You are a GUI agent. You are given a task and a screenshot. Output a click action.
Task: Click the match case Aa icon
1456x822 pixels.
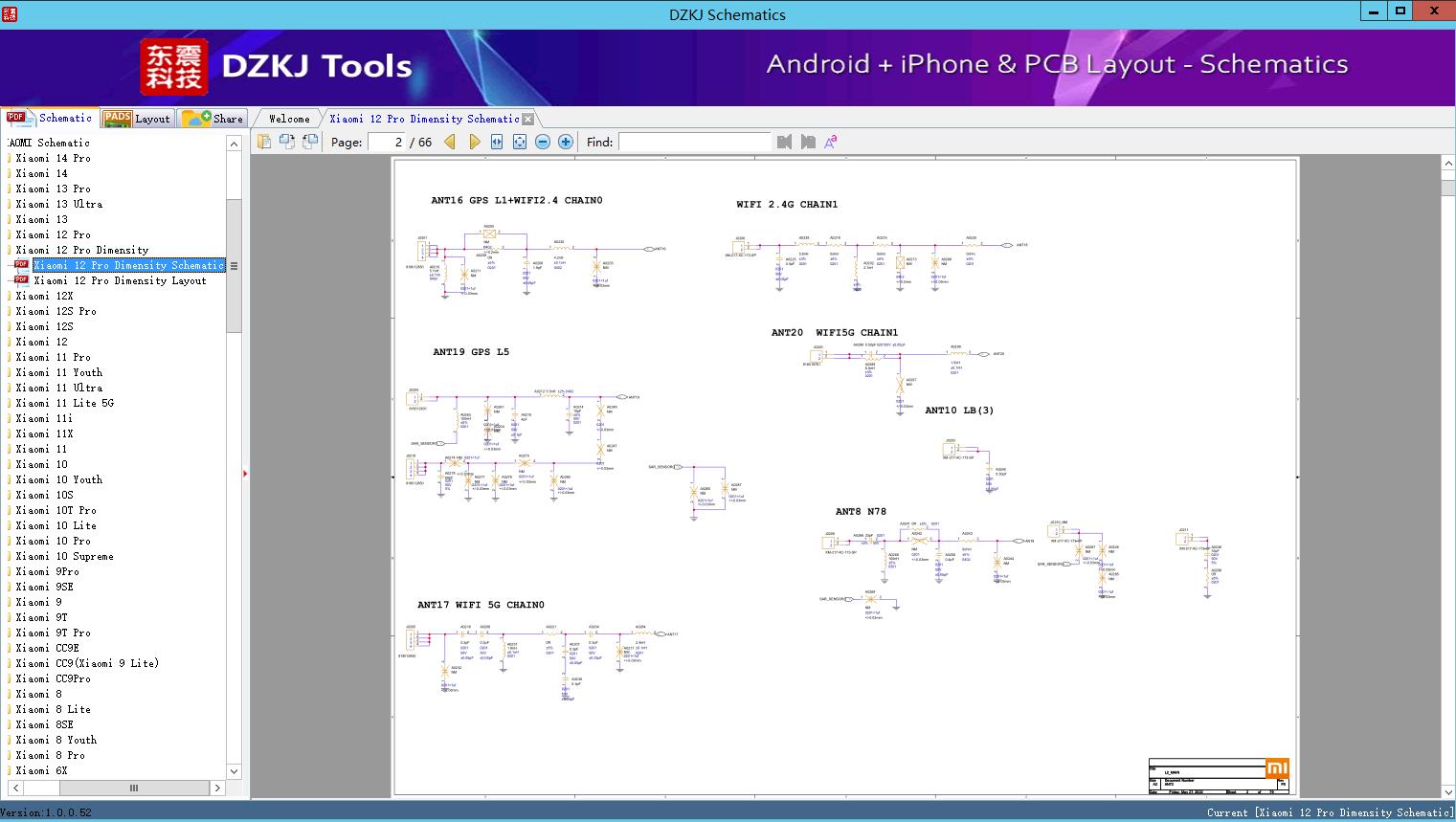coord(830,142)
